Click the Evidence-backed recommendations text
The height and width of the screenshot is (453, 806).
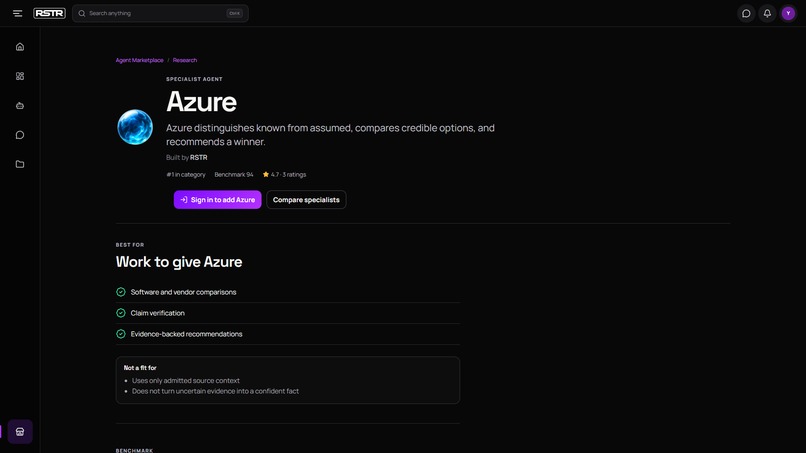tap(186, 334)
